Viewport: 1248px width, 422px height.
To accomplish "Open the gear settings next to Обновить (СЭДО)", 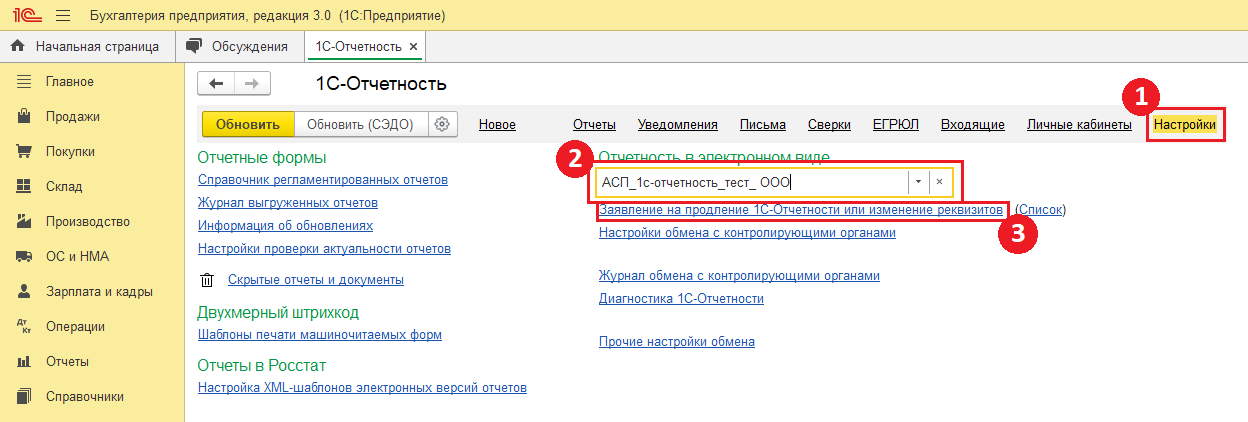I will coord(442,124).
